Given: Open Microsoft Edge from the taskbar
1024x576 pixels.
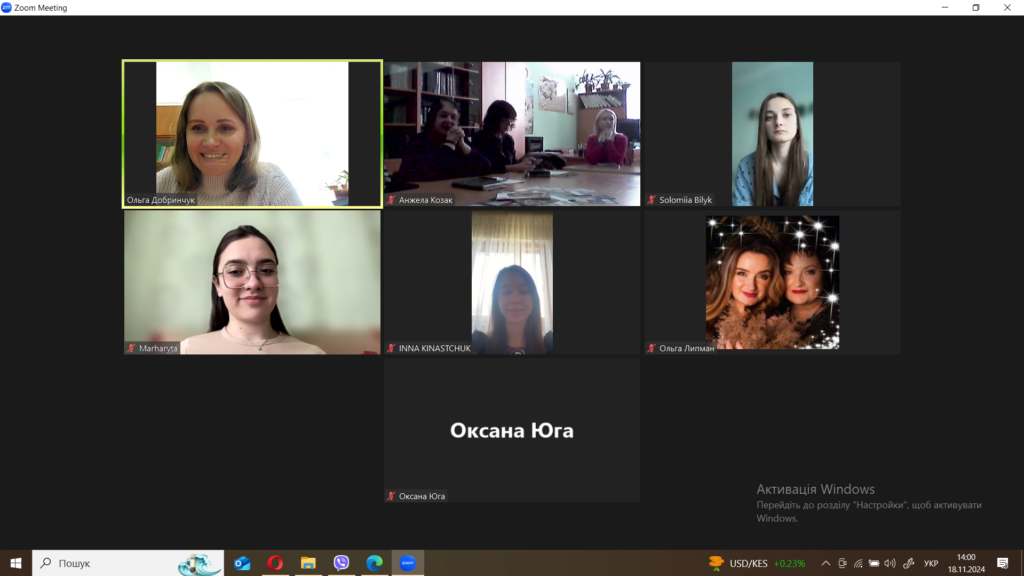Looking at the screenshot, I should (374, 563).
